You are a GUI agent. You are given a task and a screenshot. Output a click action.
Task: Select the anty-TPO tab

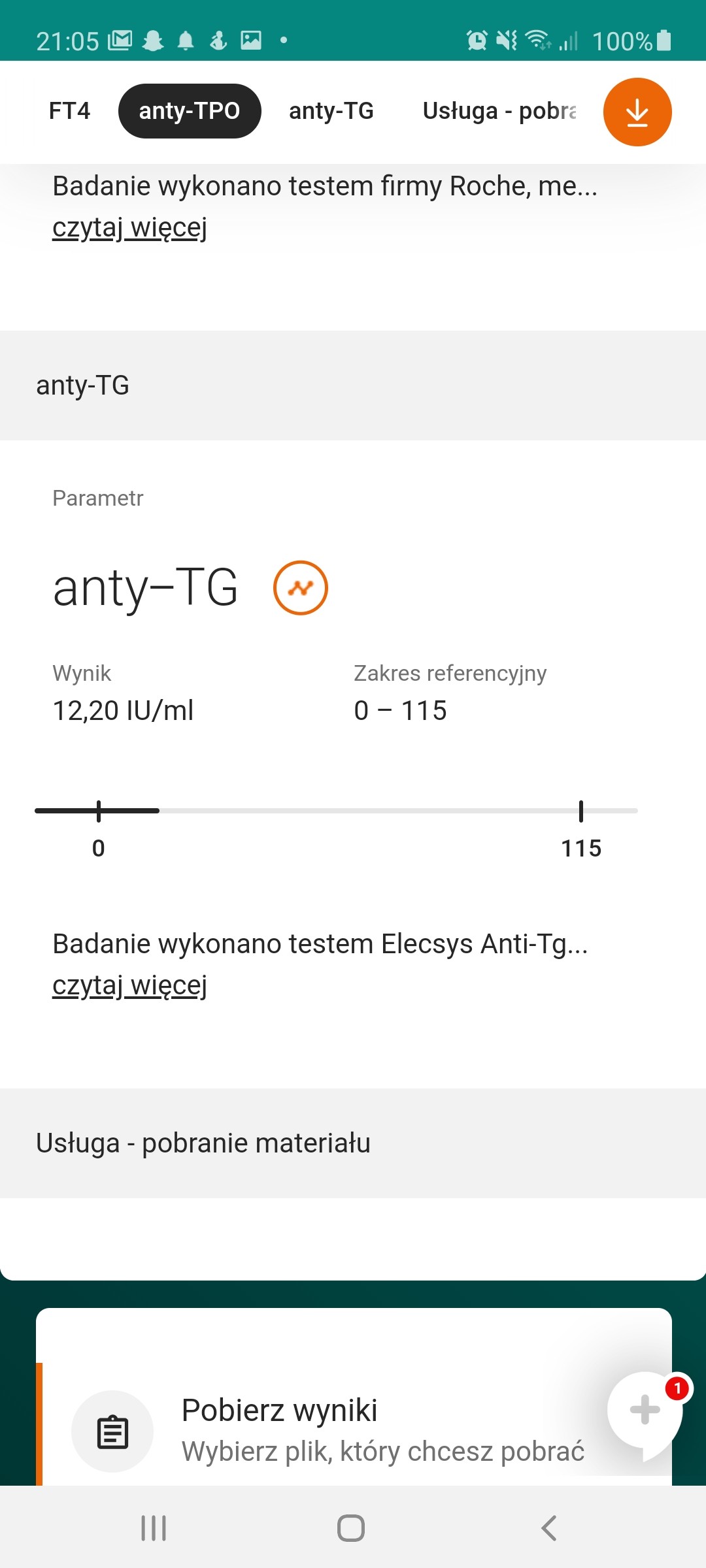(190, 111)
